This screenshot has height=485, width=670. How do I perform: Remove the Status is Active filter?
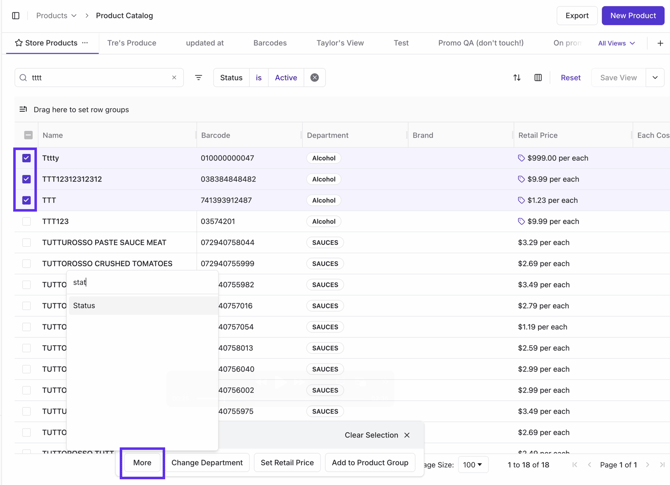314,78
